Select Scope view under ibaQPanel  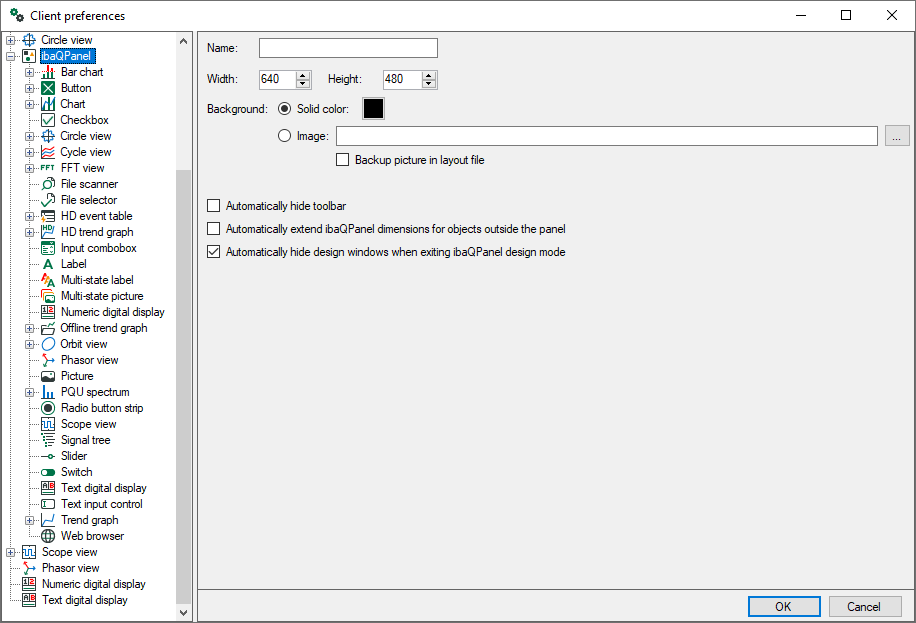(88, 424)
